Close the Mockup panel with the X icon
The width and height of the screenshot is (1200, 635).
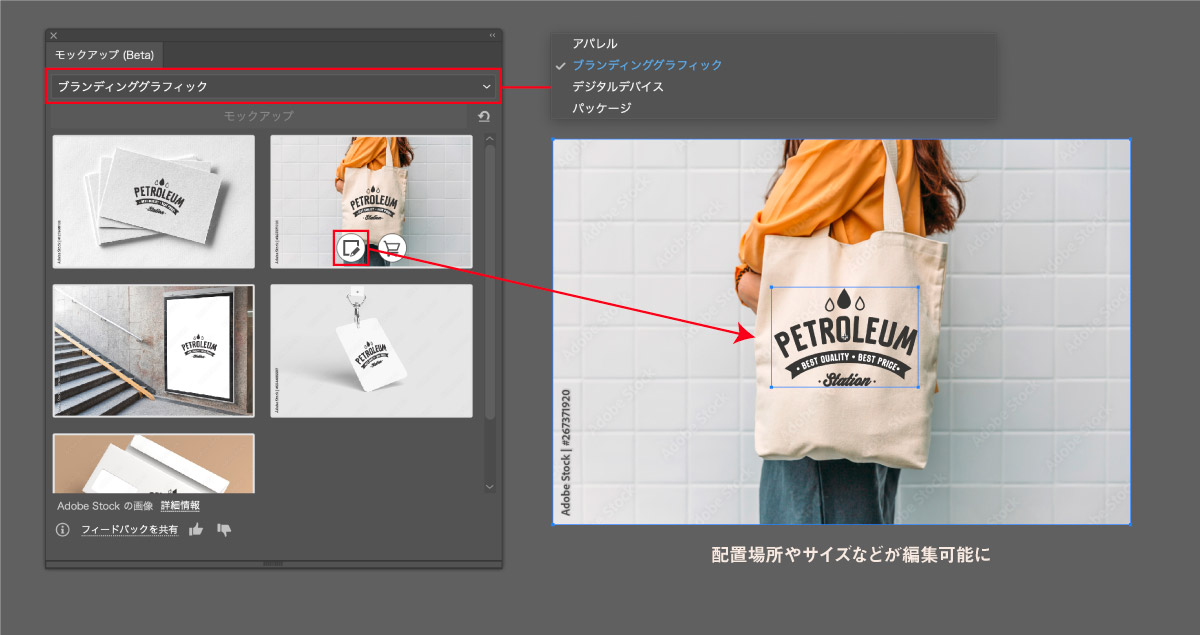click(x=54, y=35)
